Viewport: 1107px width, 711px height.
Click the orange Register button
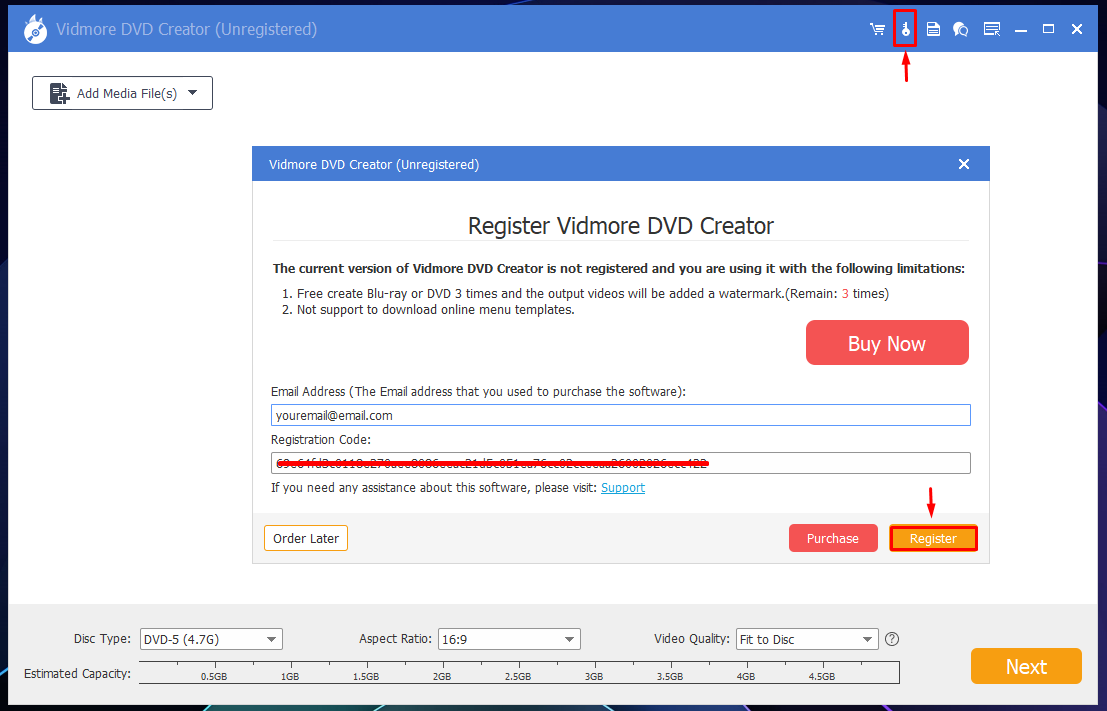933,538
